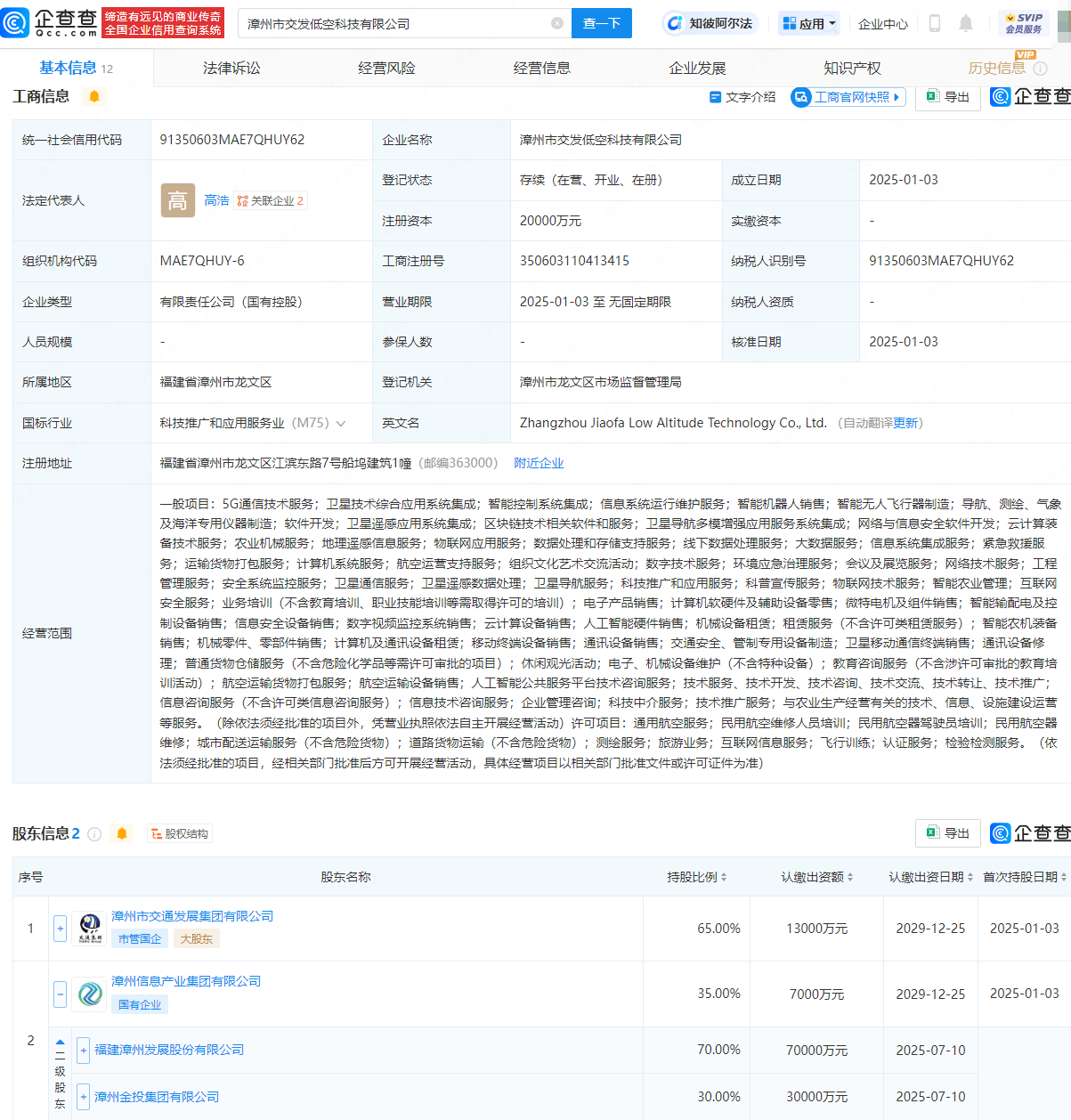The width and height of the screenshot is (1071, 1120).
Task: Click the 工商注册号 value 350603110413415
Action: click(574, 261)
